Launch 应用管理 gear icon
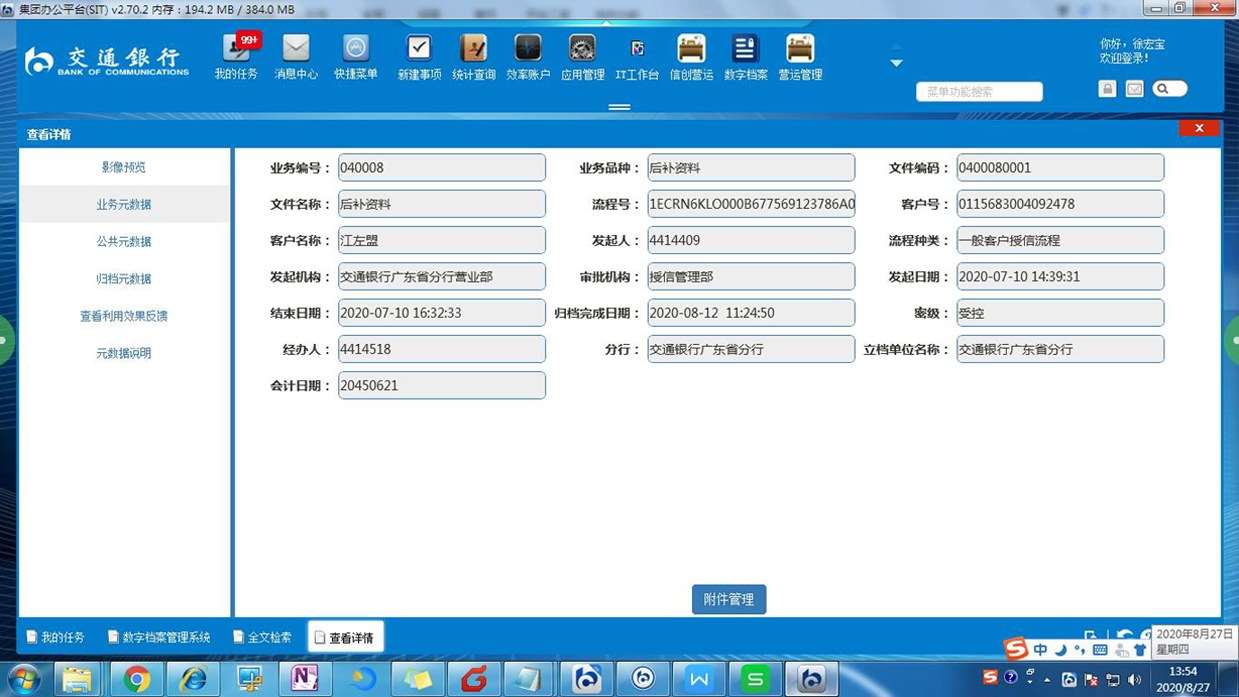The height and width of the screenshot is (697, 1239). point(582,56)
